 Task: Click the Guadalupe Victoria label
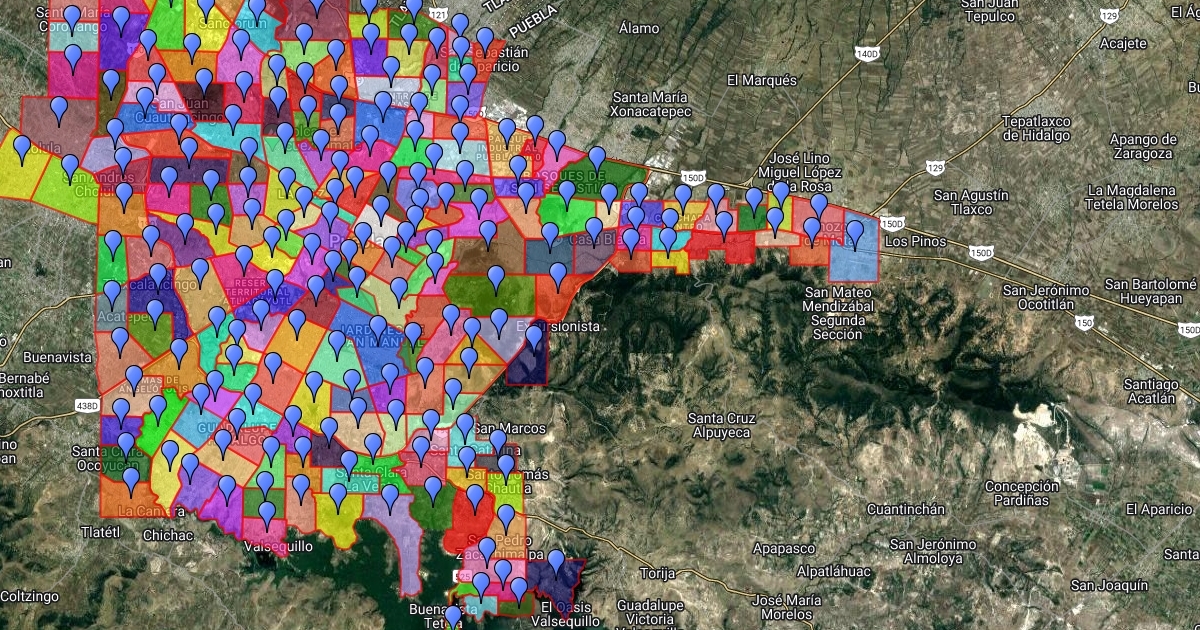650,613
